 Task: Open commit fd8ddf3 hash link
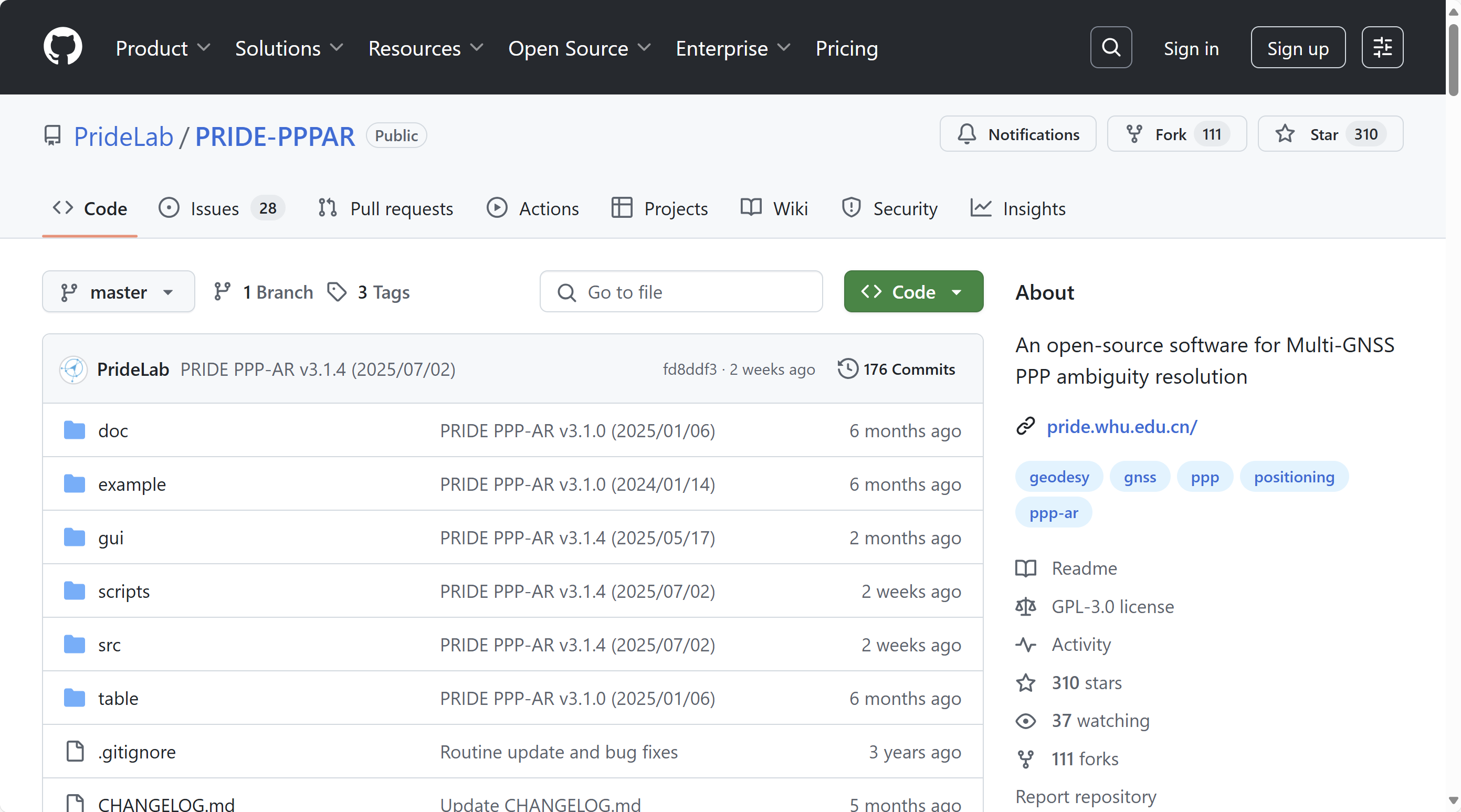[x=690, y=369]
